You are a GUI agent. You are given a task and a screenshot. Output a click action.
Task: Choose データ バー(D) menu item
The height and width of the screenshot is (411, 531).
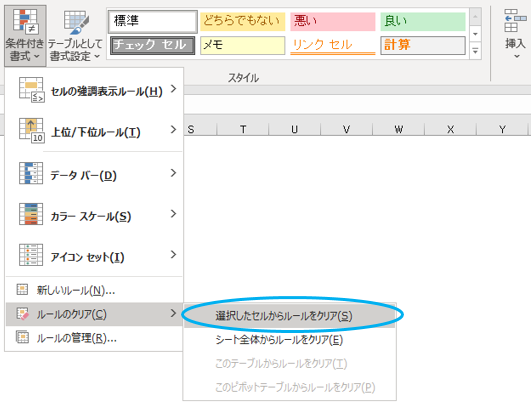pos(94,173)
